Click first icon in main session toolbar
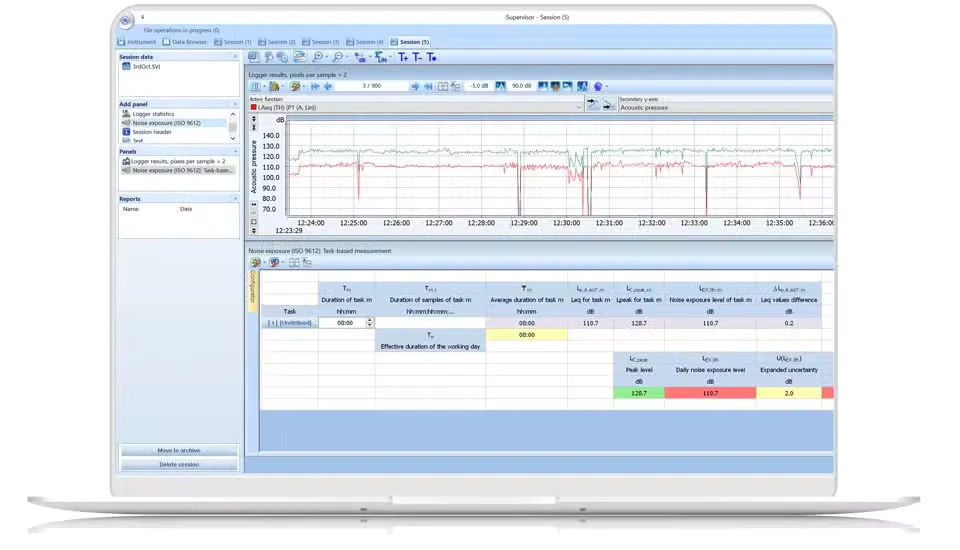 (x=253, y=57)
